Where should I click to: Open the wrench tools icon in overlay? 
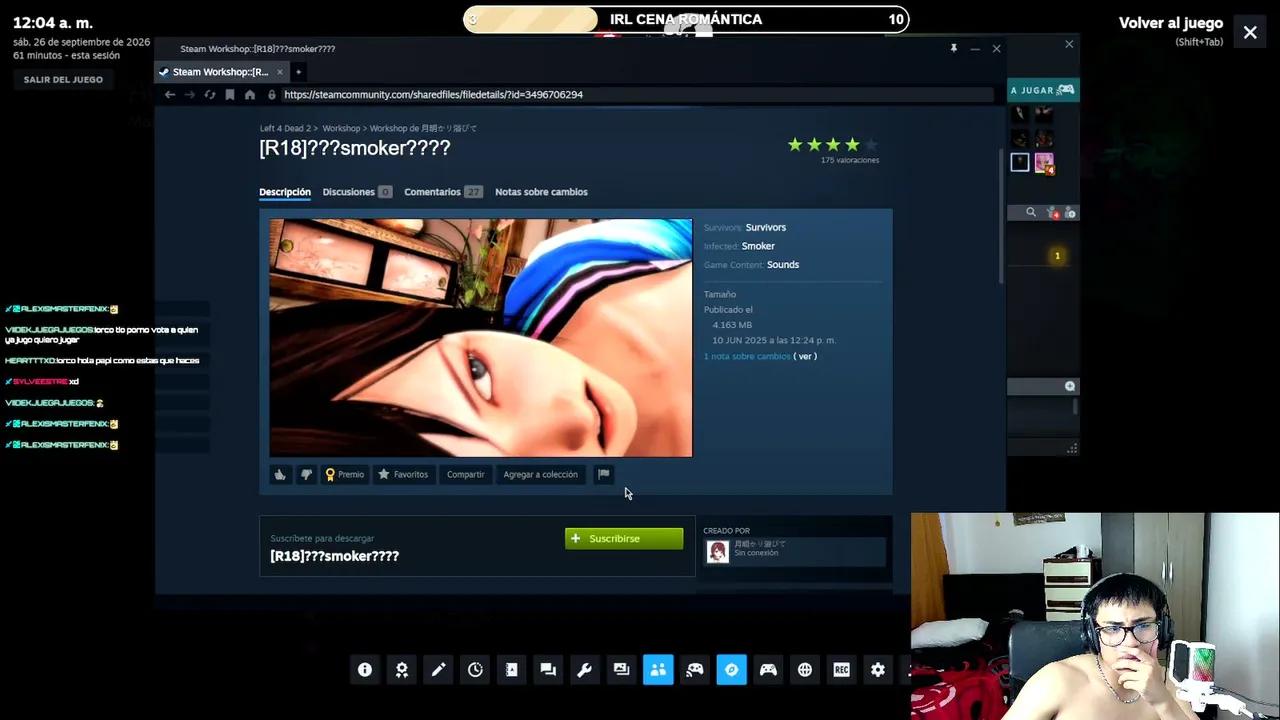[x=585, y=670]
